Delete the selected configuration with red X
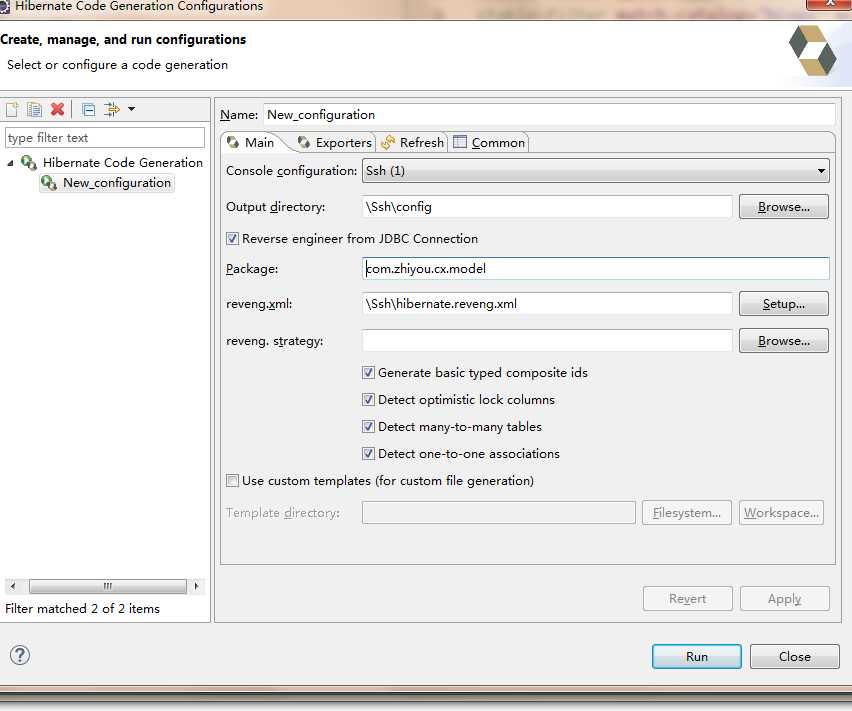Screen dimensions: 852x711 tap(58, 110)
